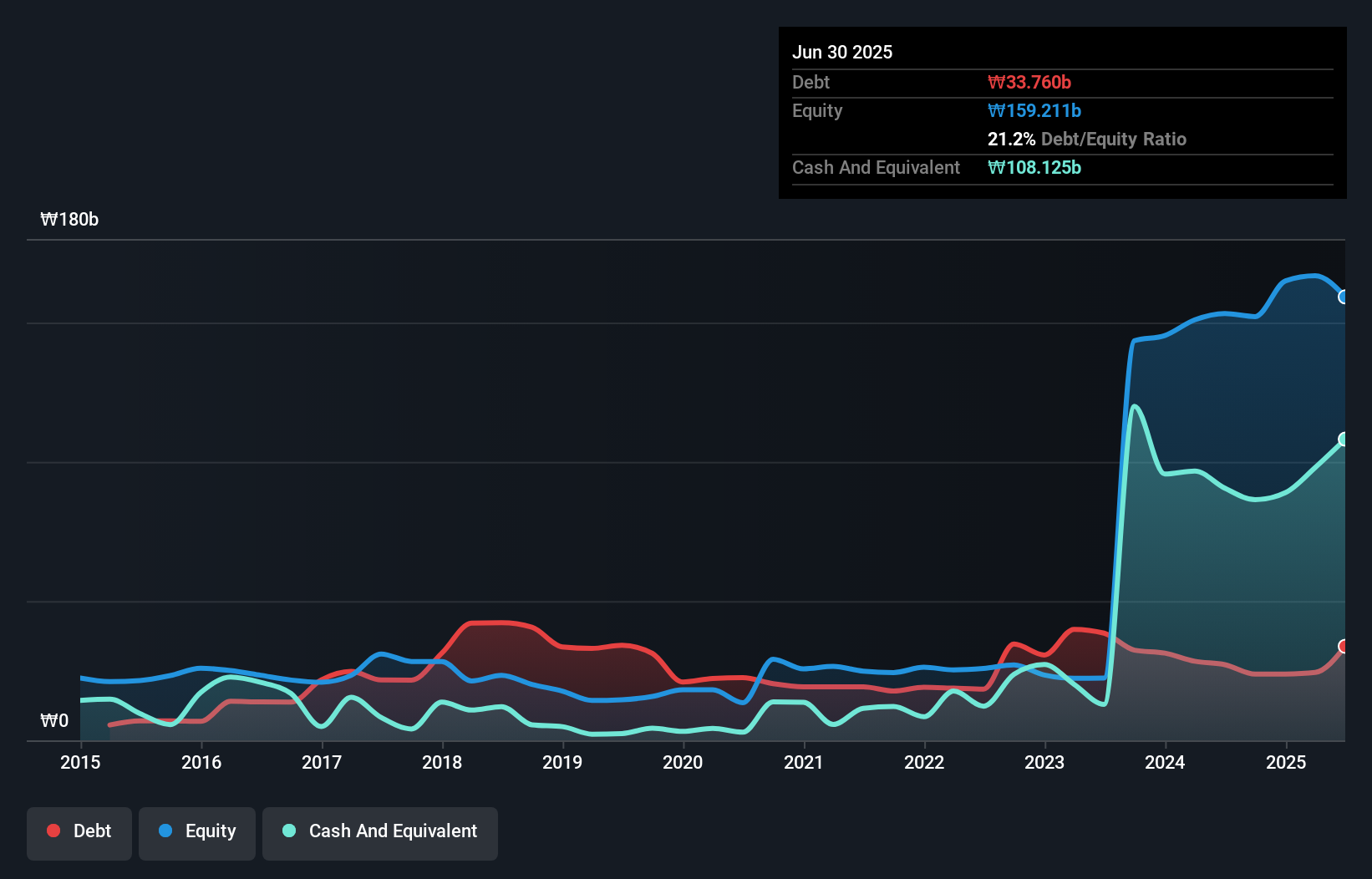Select the Cash And Equivalent legend label
The width and height of the screenshot is (1372, 879).
point(394,831)
